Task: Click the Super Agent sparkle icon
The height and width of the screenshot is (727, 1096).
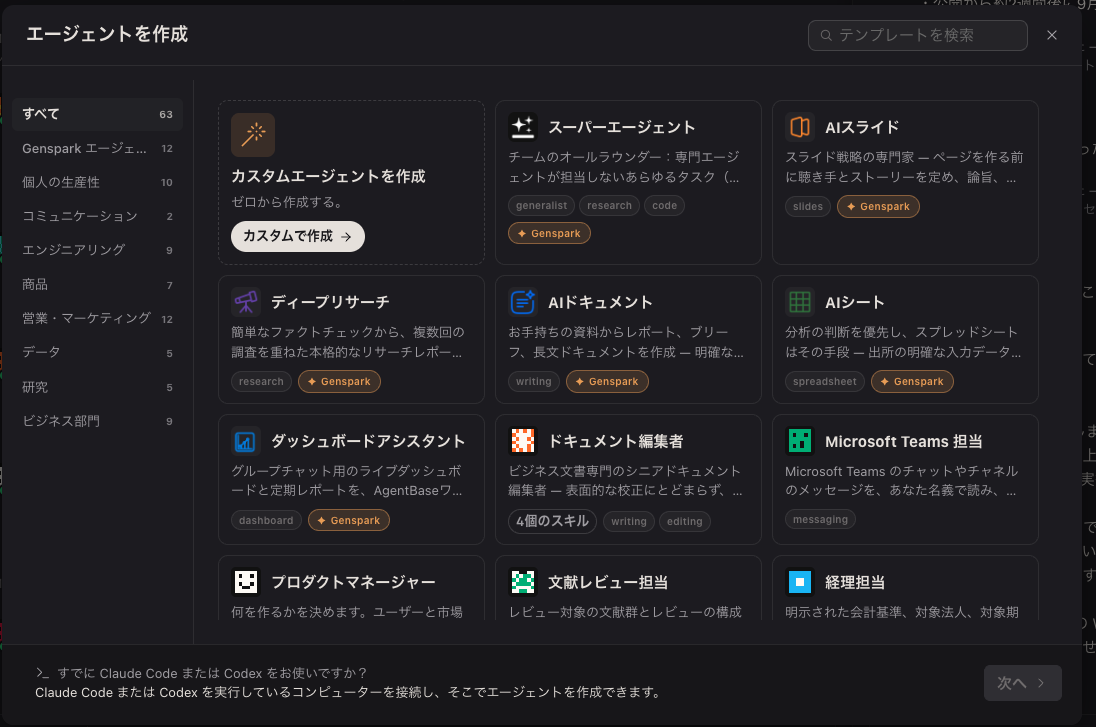Action: coord(522,127)
